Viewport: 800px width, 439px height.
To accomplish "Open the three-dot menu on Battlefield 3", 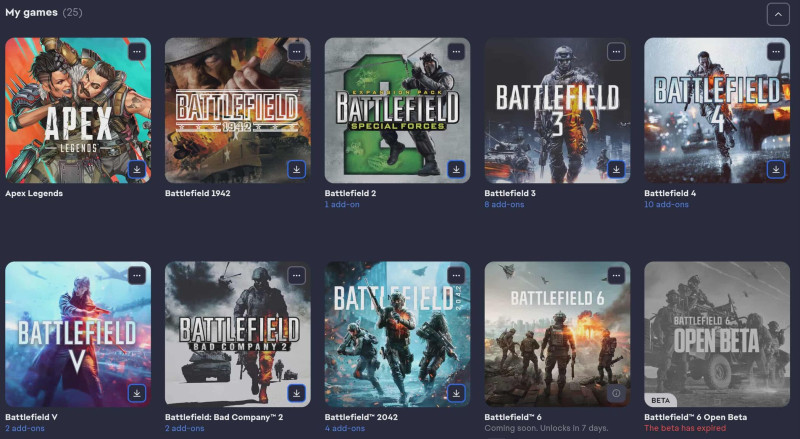I will click(x=616, y=52).
